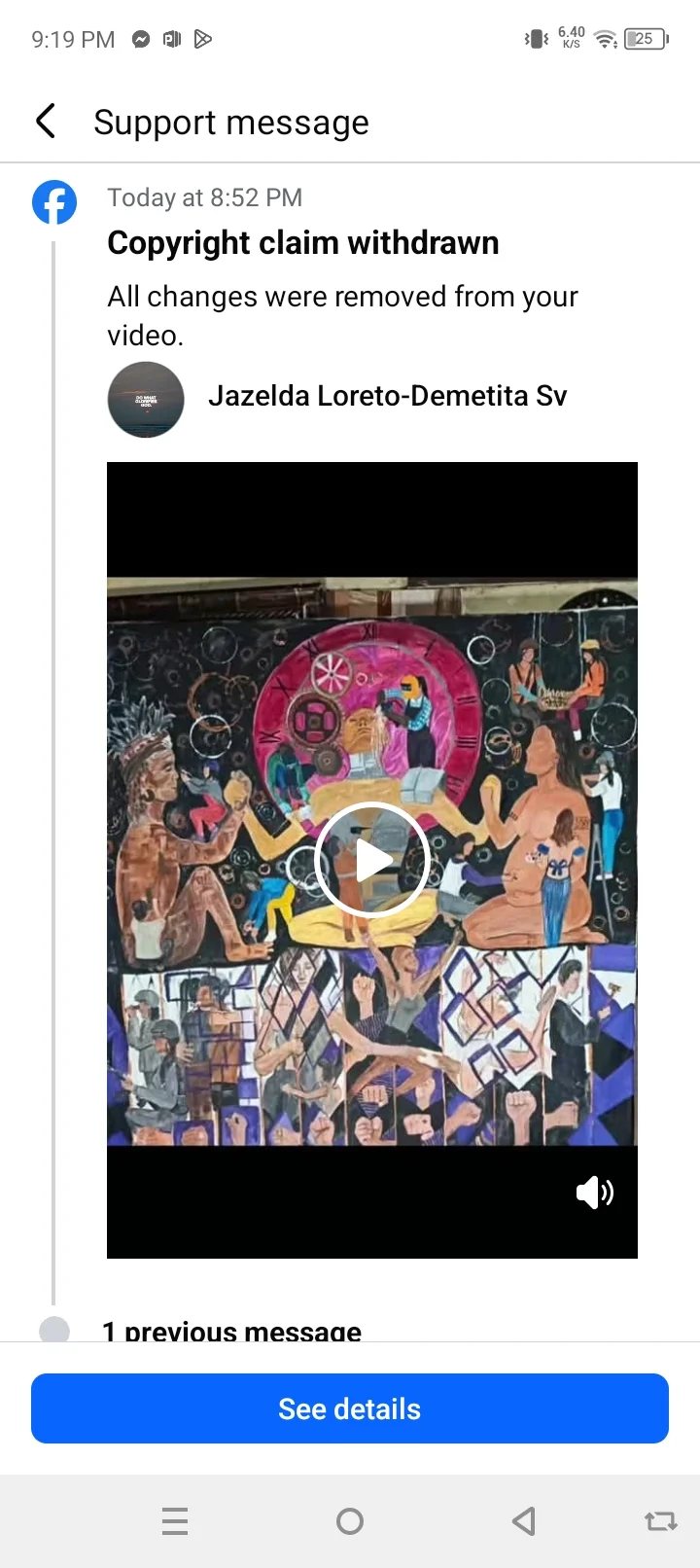Tap the screen rotate icon in the nav bar
The height and width of the screenshot is (1568, 700).
[x=661, y=1520]
